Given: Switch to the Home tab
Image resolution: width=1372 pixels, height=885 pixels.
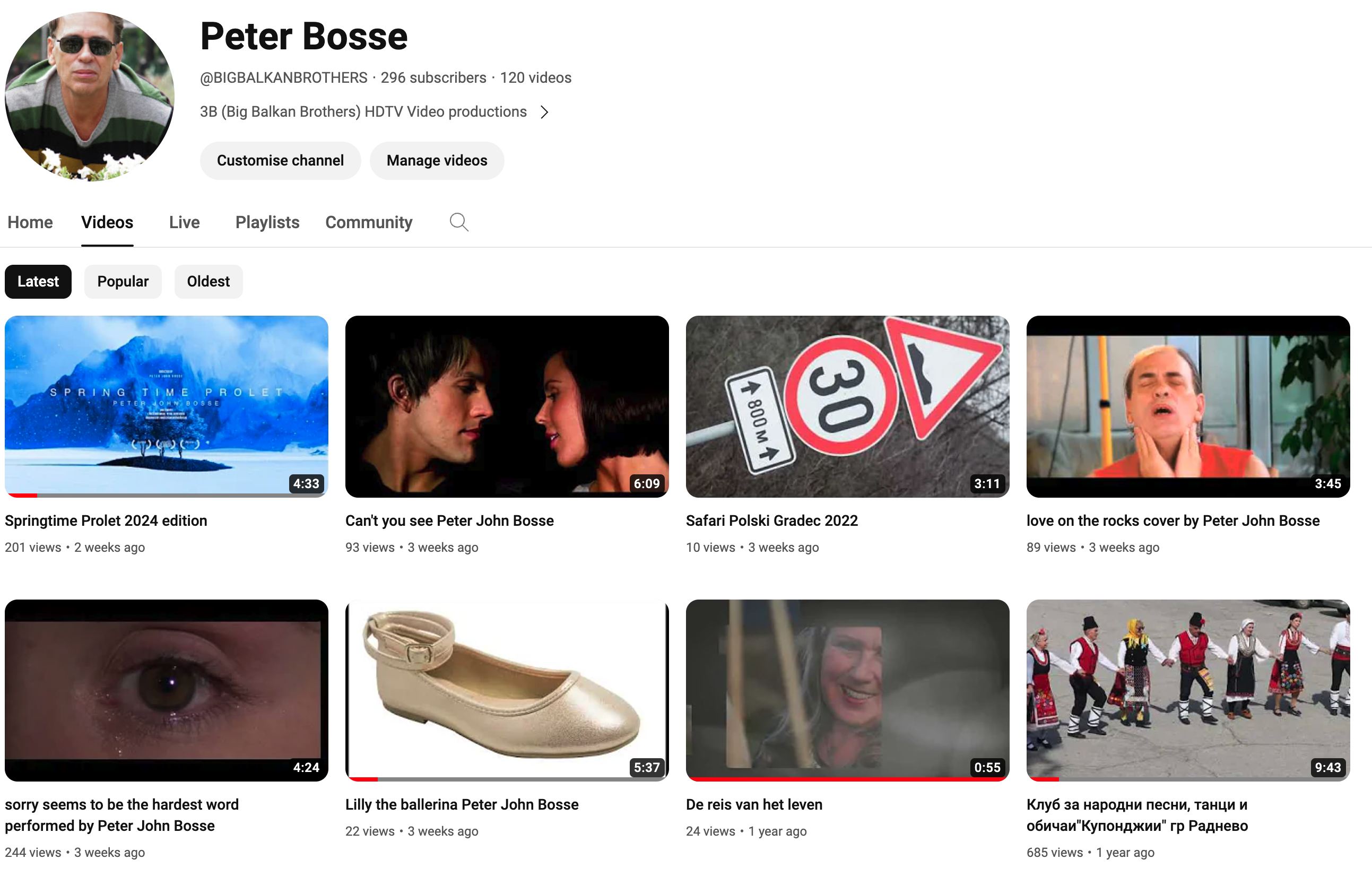Looking at the screenshot, I should [x=30, y=222].
